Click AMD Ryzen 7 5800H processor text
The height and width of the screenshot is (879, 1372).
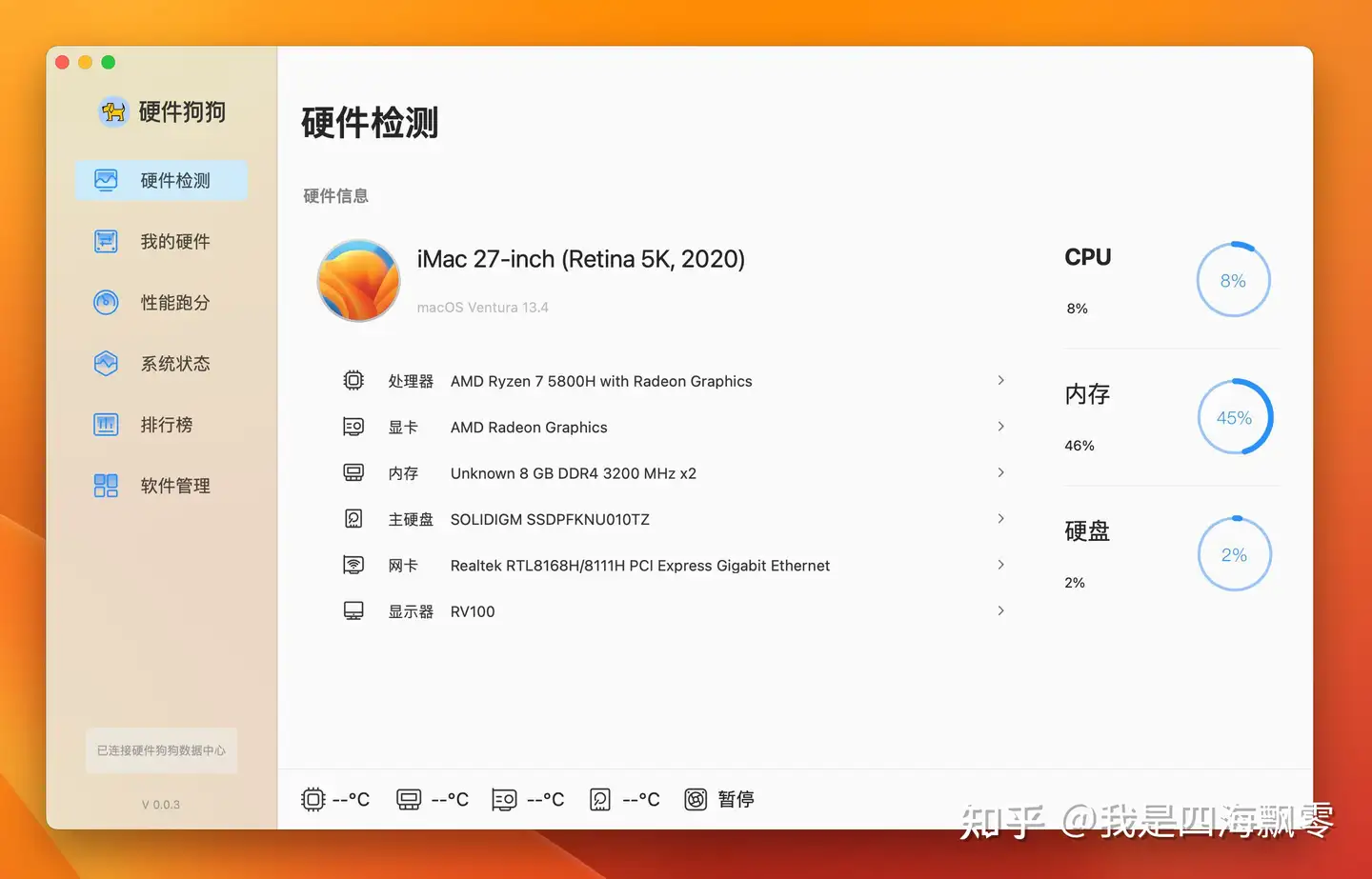click(x=601, y=381)
